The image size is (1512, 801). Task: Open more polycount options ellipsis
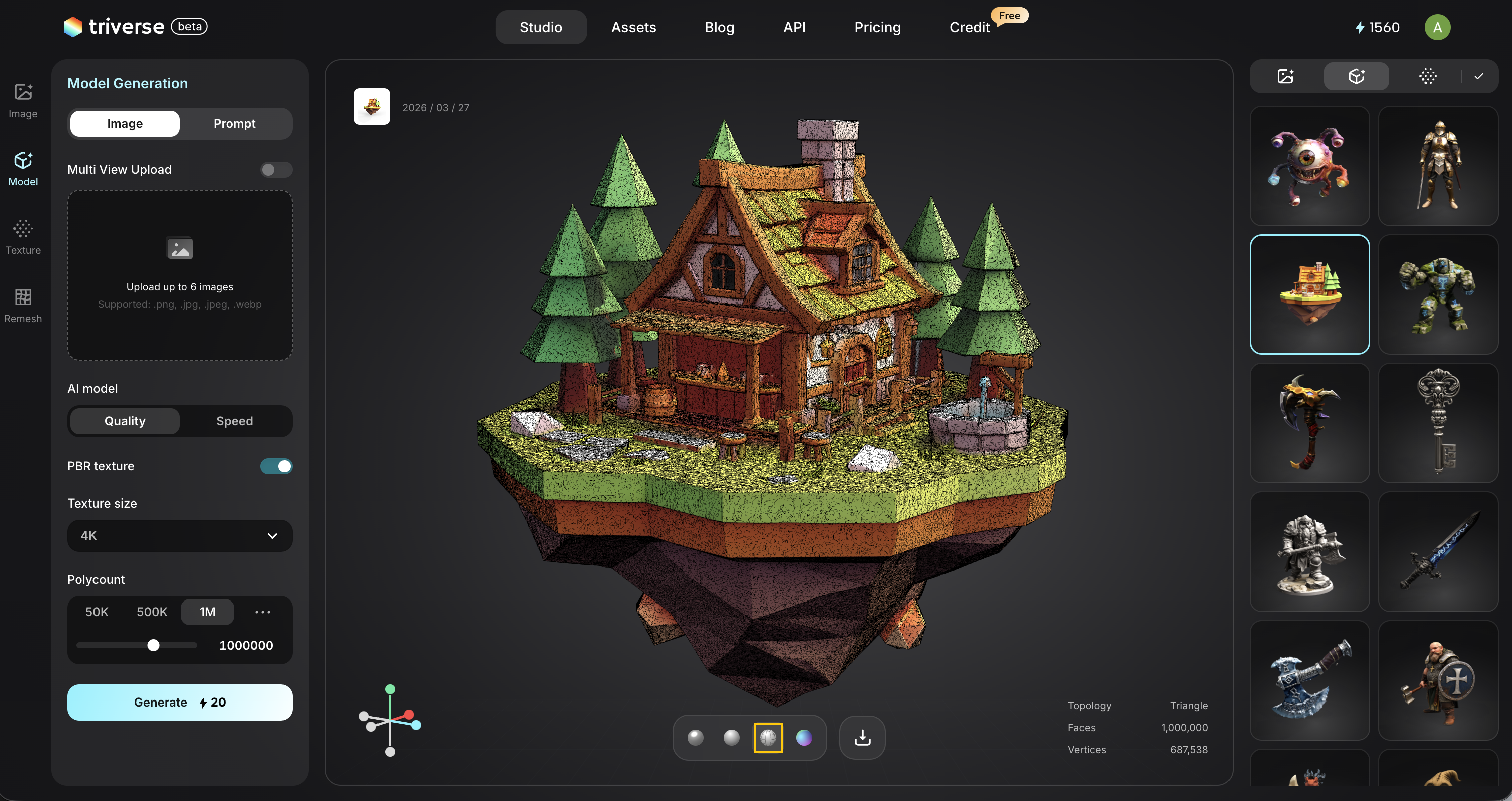click(x=262, y=612)
